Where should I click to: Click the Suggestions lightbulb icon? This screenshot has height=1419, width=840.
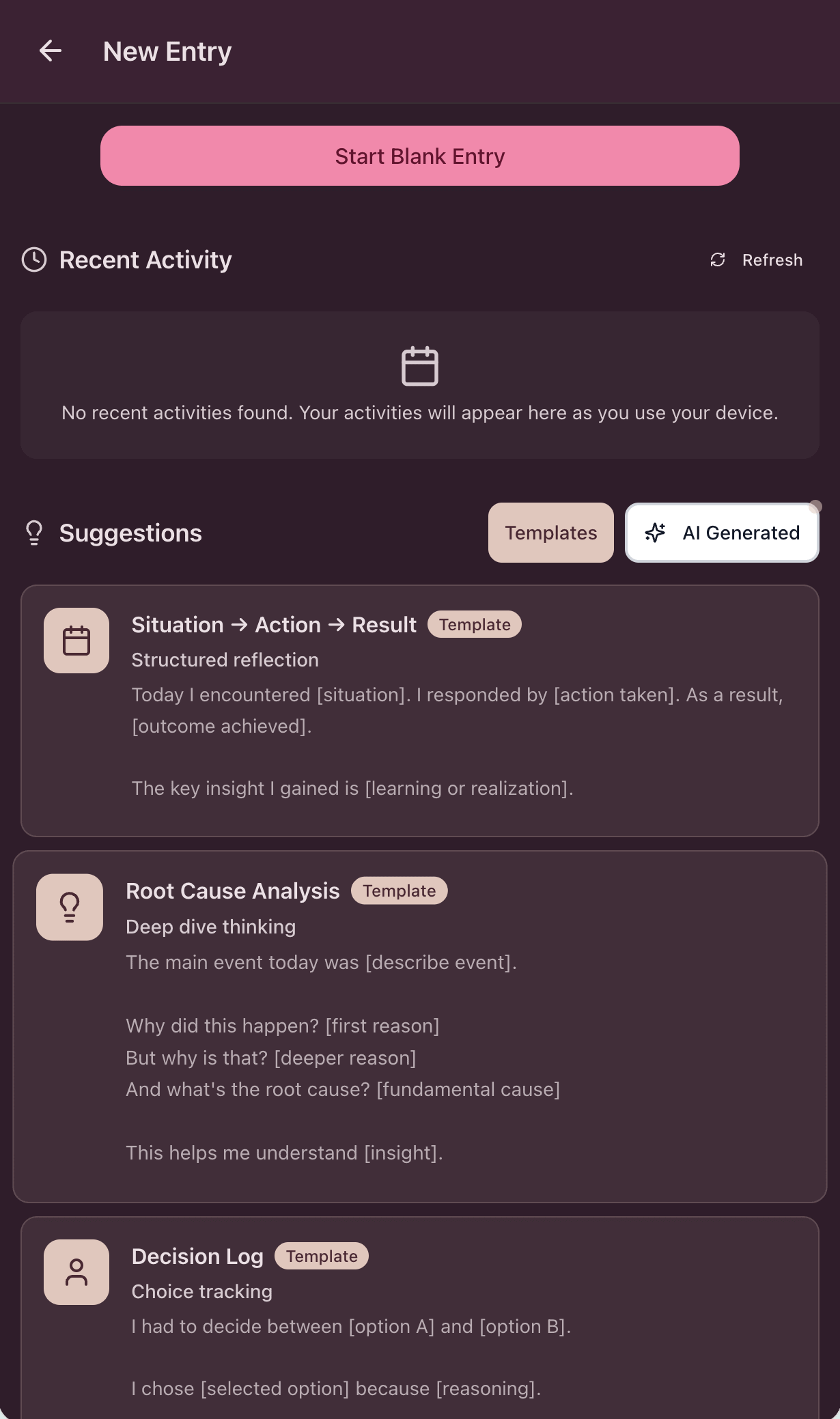(x=34, y=533)
